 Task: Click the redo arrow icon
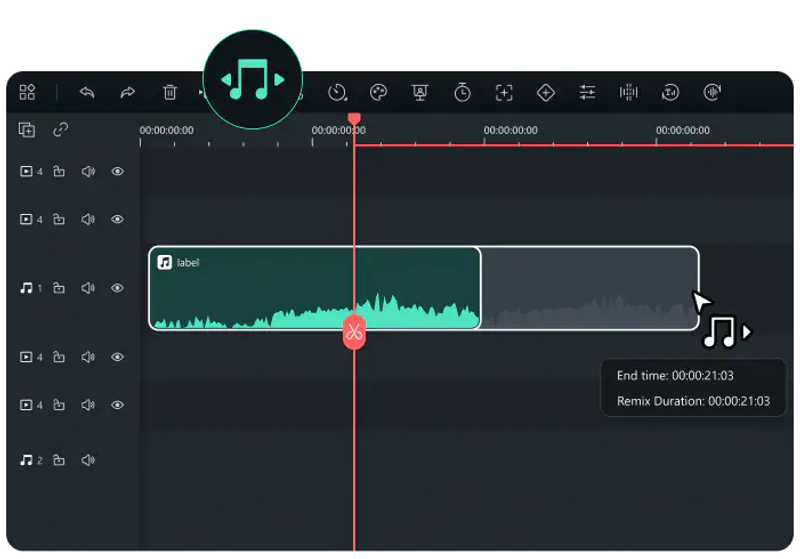[x=128, y=92]
